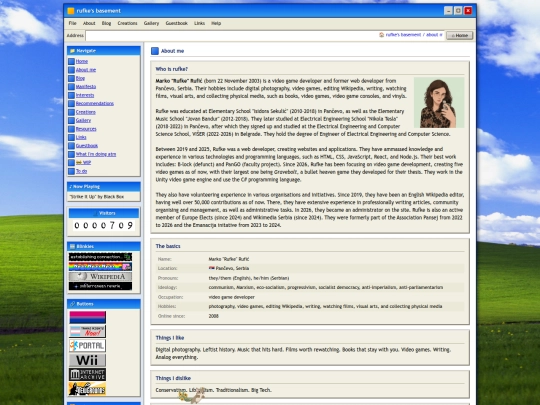Open the Recommendations sidebar link
Screen dimensions: 540x405
coord(95,103)
